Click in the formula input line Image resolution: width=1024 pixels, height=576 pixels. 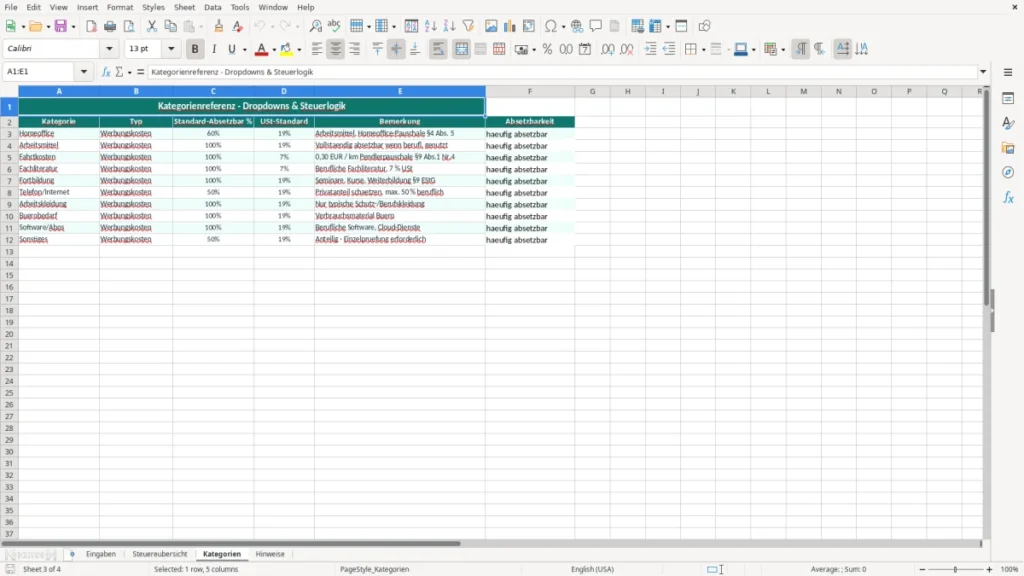click(x=562, y=72)
